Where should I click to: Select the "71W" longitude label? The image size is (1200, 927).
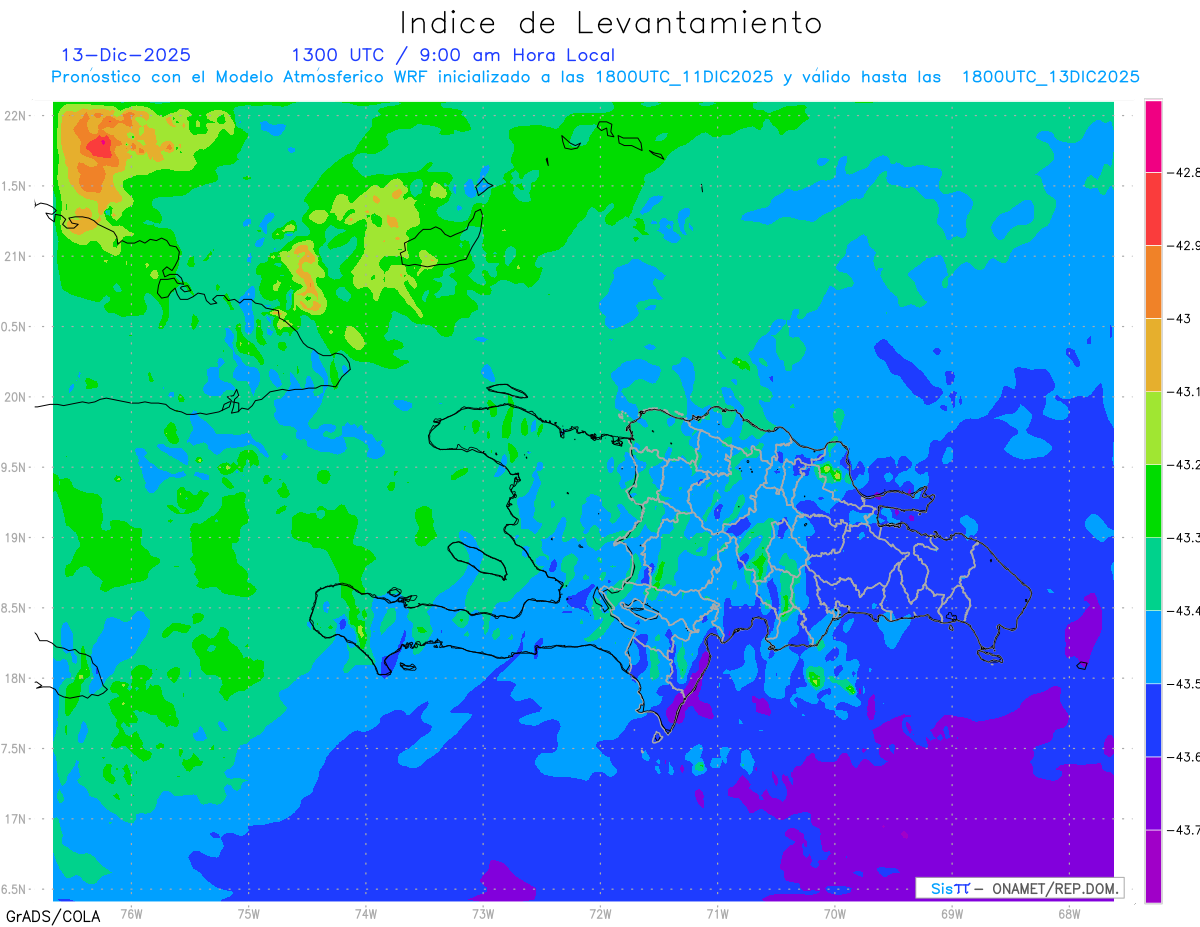pos(717,913)
